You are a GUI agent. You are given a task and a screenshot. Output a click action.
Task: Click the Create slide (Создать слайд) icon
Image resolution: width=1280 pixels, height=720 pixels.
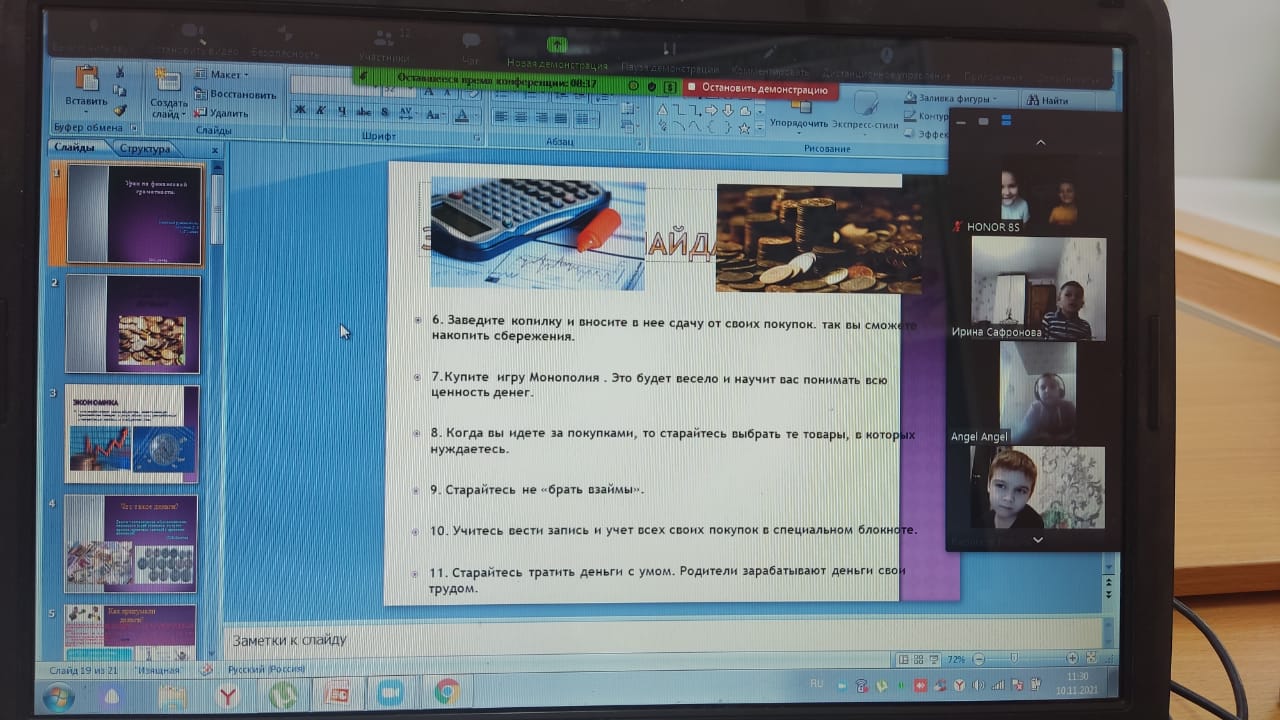(169, 82)
